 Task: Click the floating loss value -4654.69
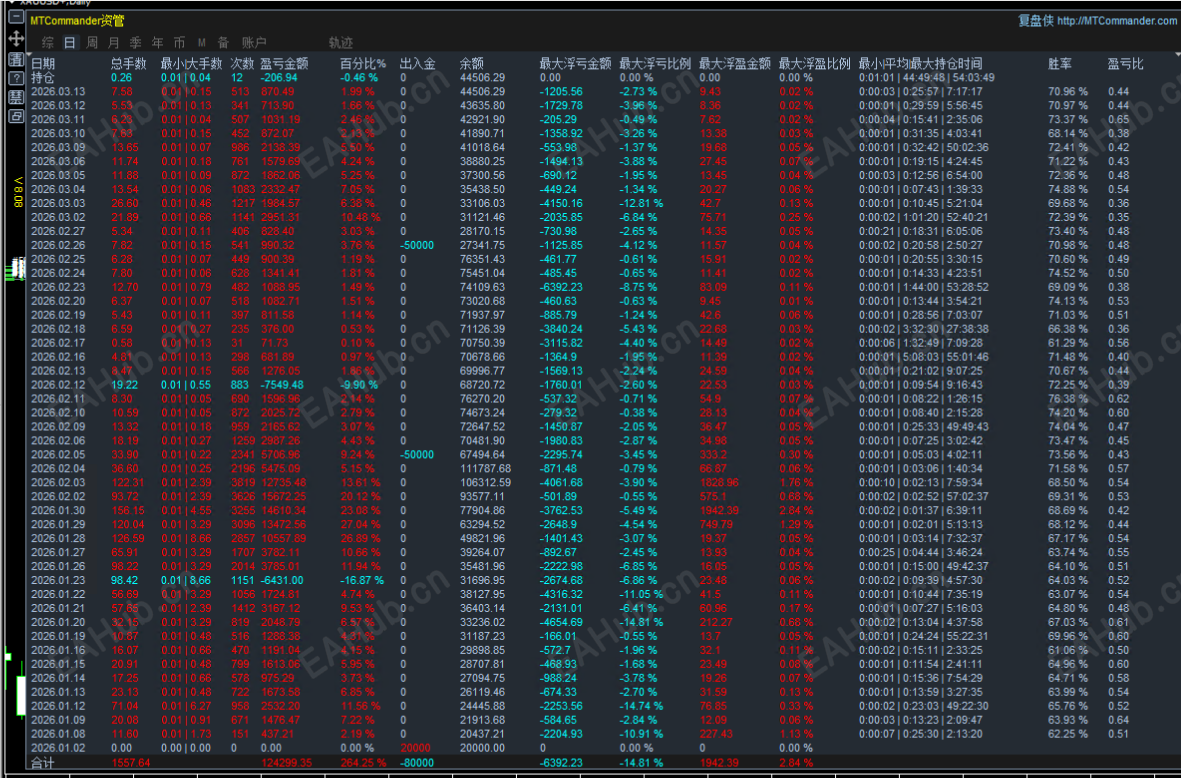click(561, 622)
